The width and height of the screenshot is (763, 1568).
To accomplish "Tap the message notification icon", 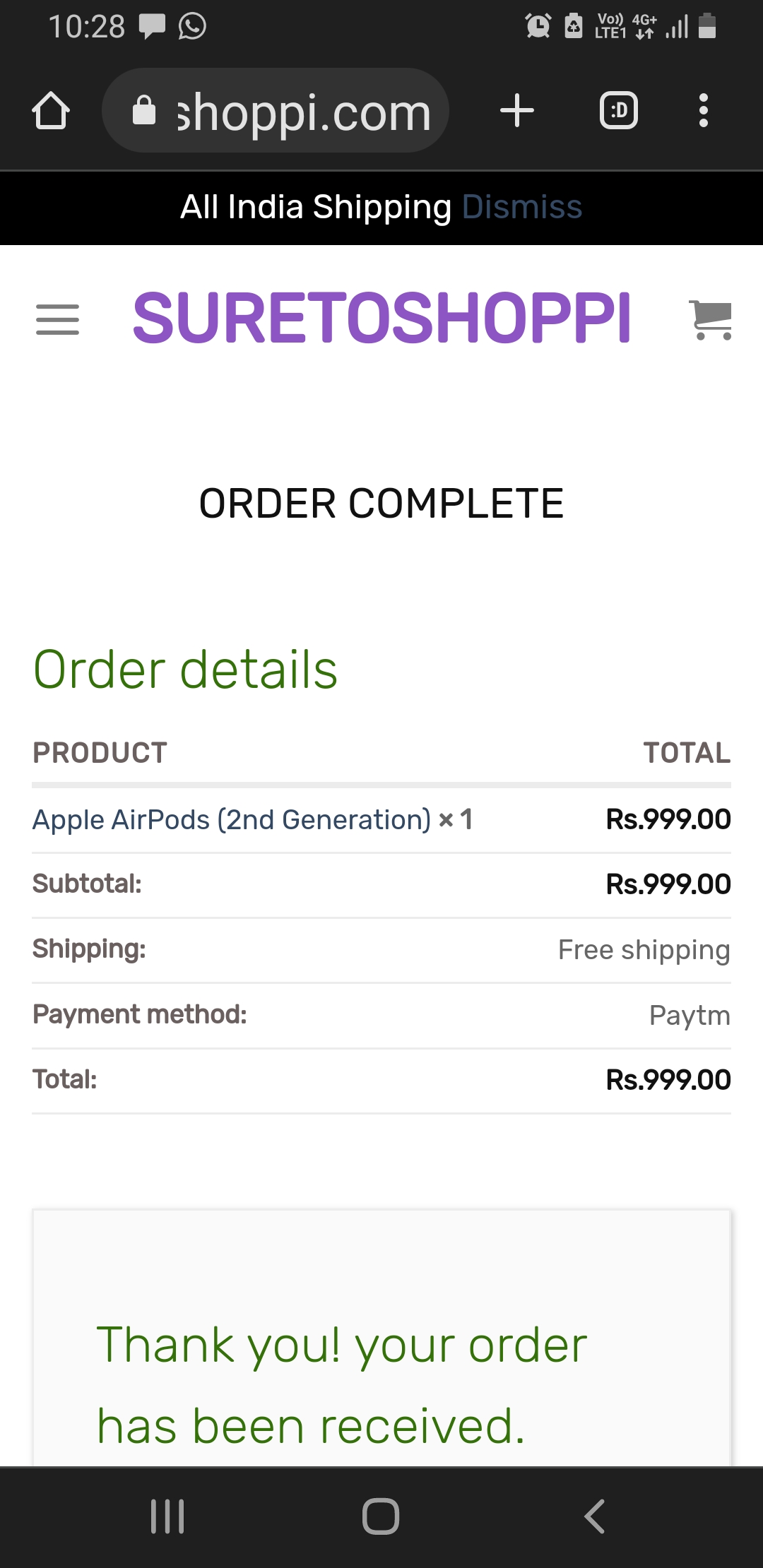I will point(152,26).
